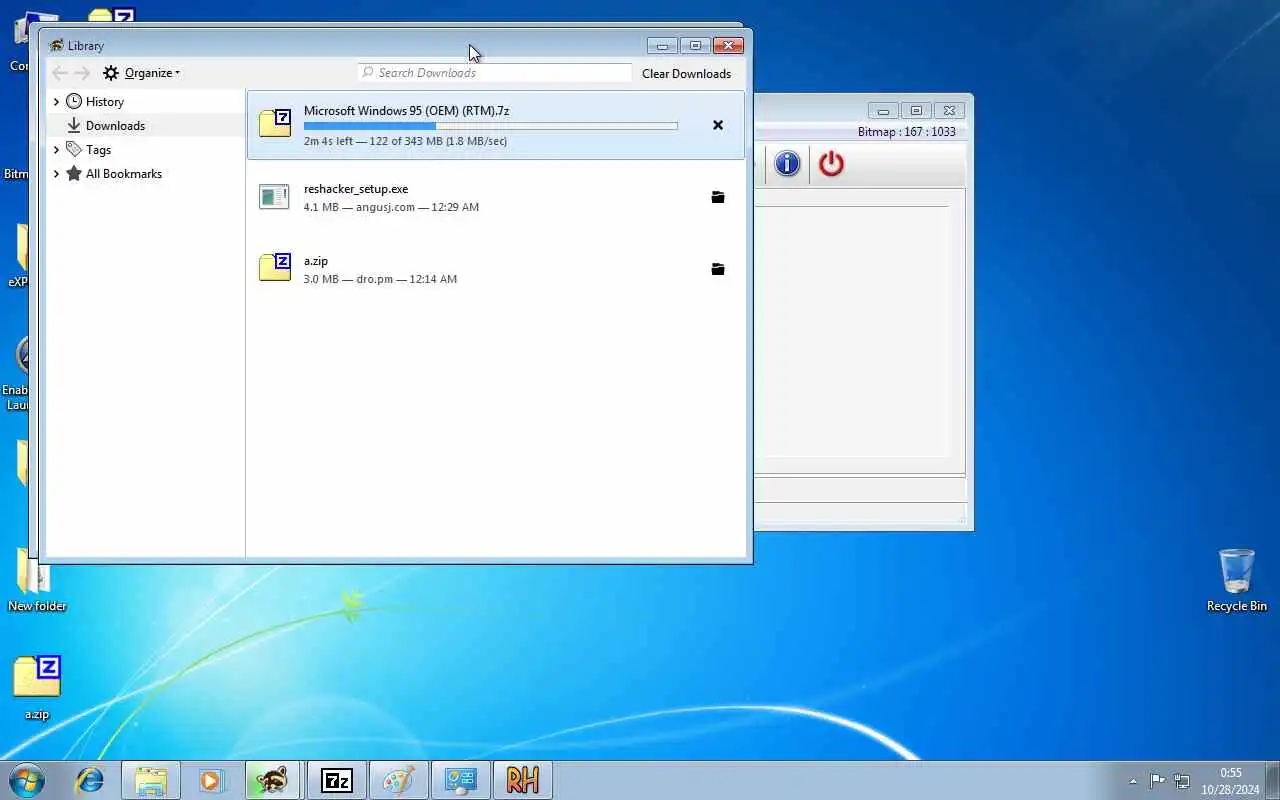Screen dimensions: 1280x800
Task: Expand the All Bookmarks tree node
Action: tap(56, 173)
